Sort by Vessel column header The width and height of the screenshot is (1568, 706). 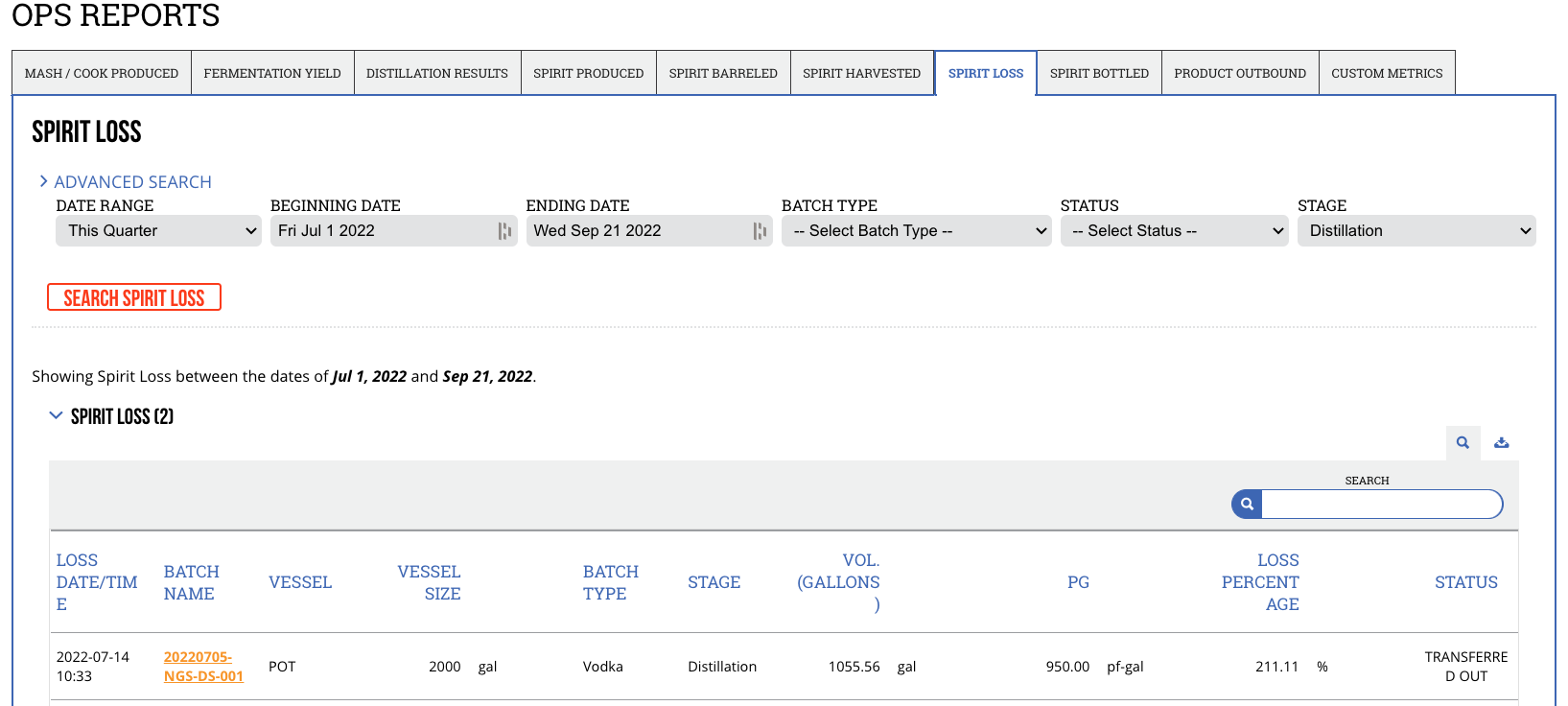click(x=300, y=582)
